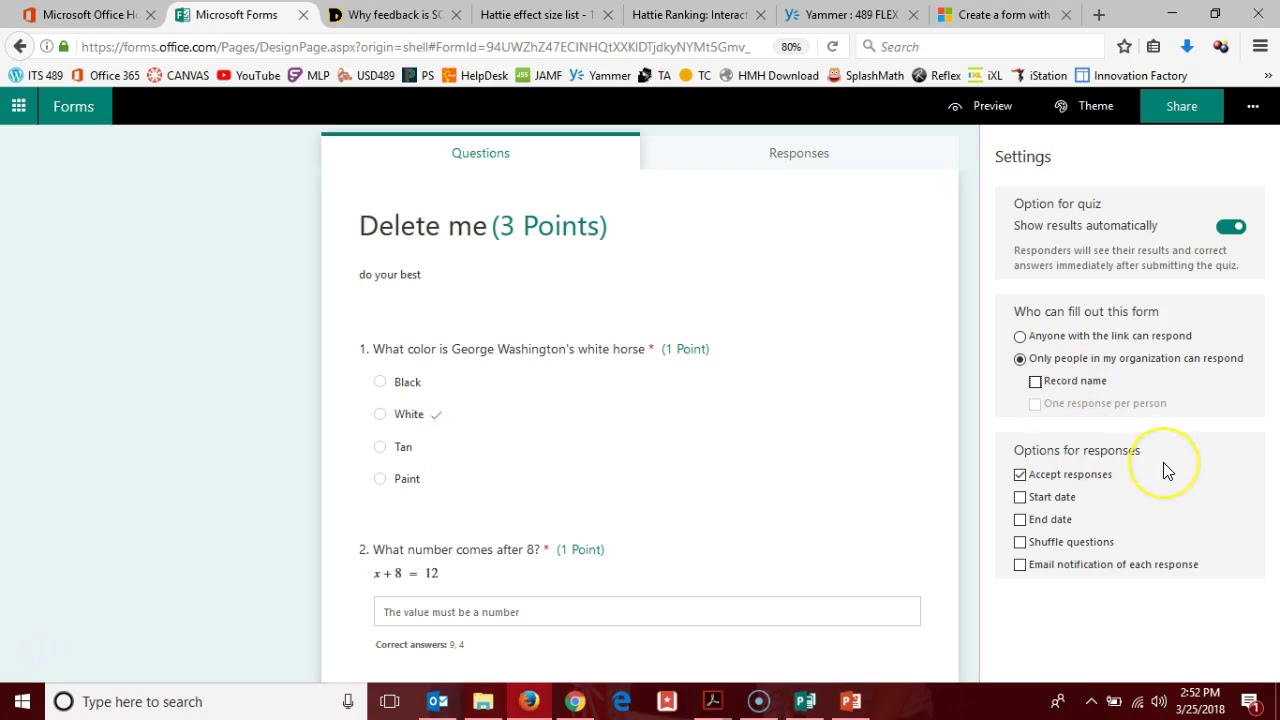Open File Explorer from the taskbar
Viewport: 1280px width, 720px height.
click(483, 702)
